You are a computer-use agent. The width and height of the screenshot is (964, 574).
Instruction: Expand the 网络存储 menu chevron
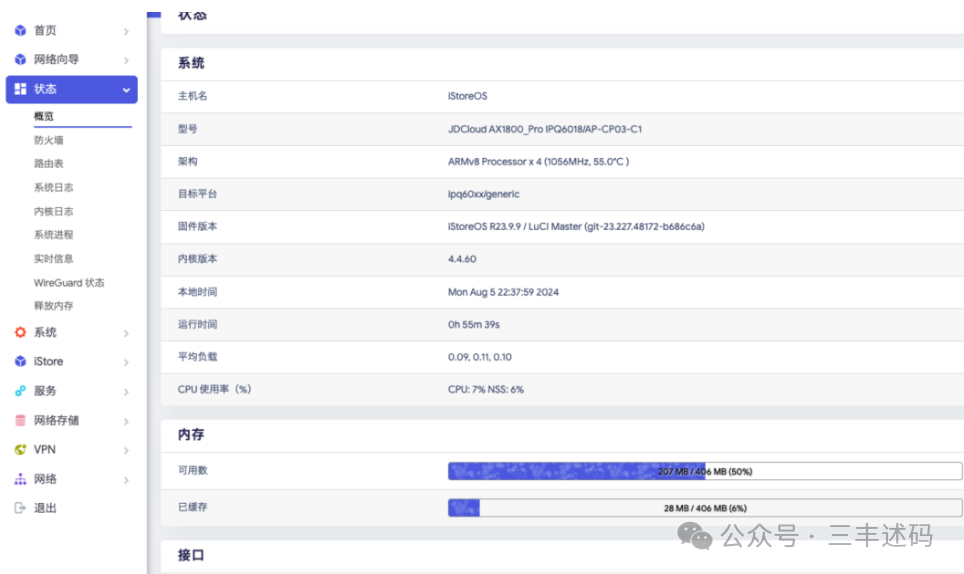click(126, 421)
